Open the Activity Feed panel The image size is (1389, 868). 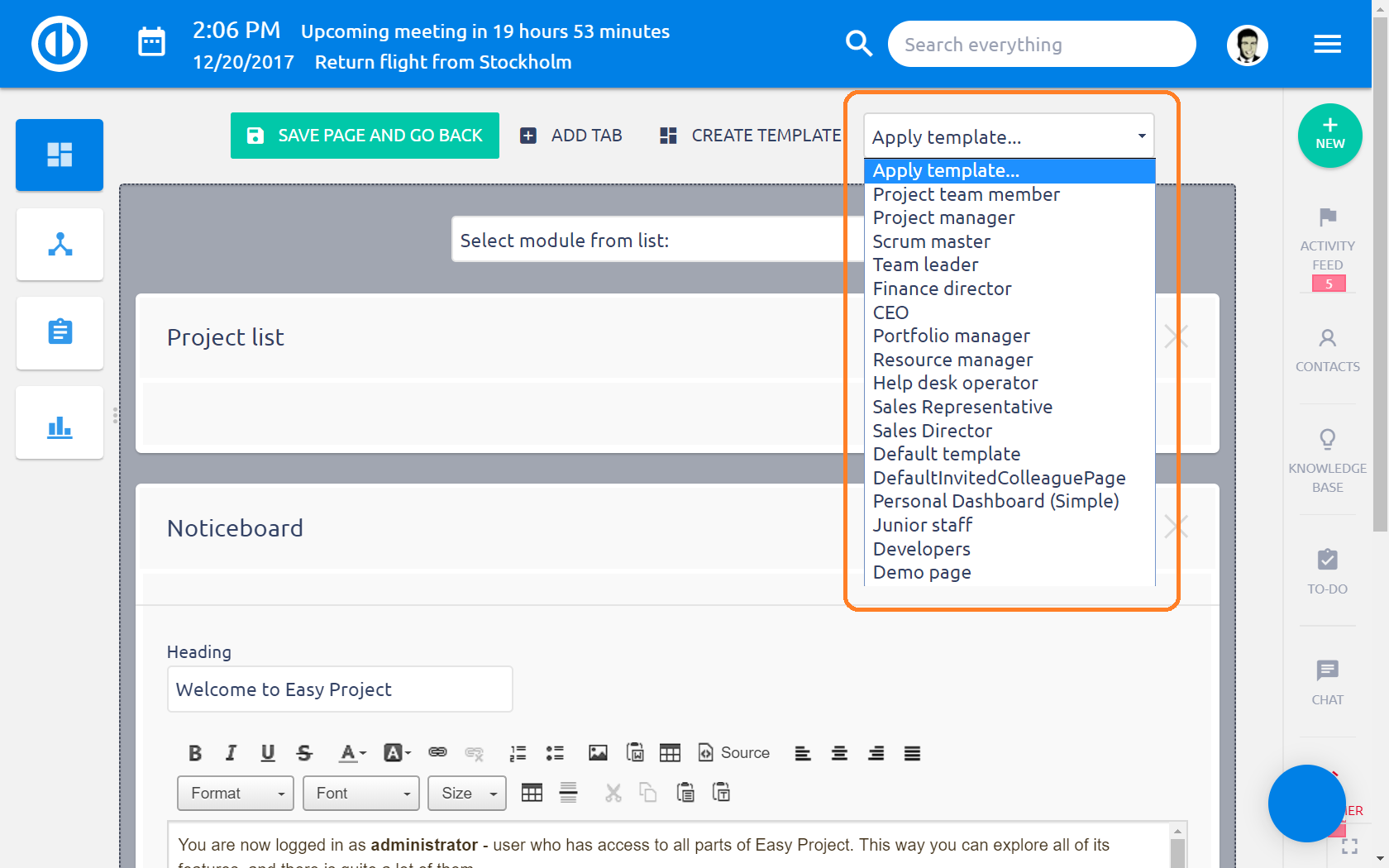[1327, 248]
